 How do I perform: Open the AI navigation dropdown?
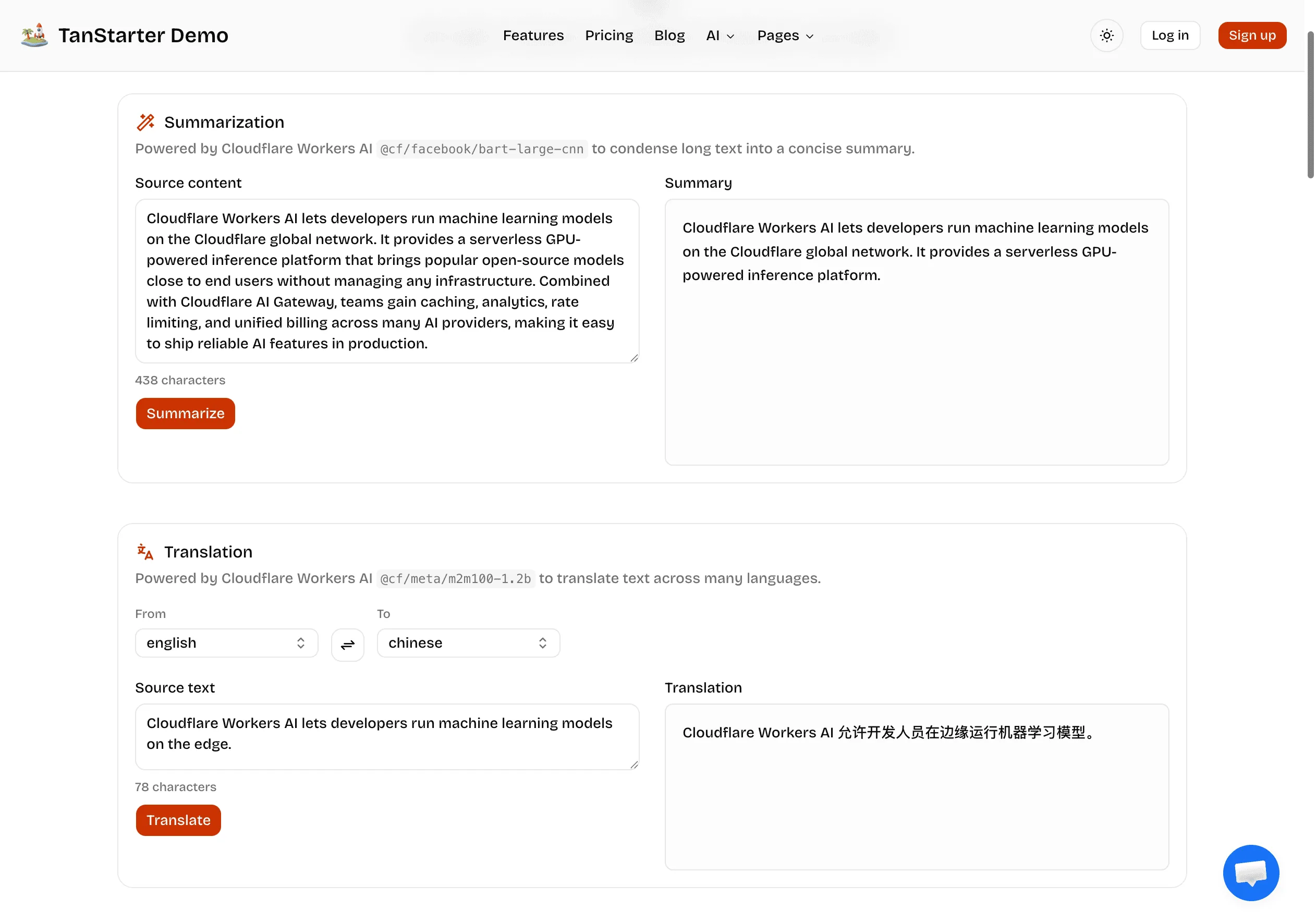click(x=721, y=35)
